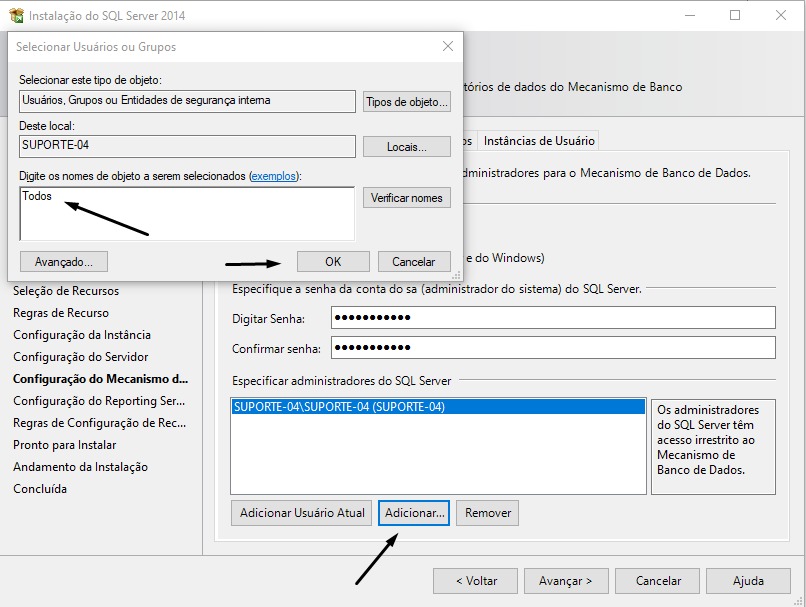The image size is (806, 607).
Task: Select Seleção de Recursos step
Action: tap(66, 291)
